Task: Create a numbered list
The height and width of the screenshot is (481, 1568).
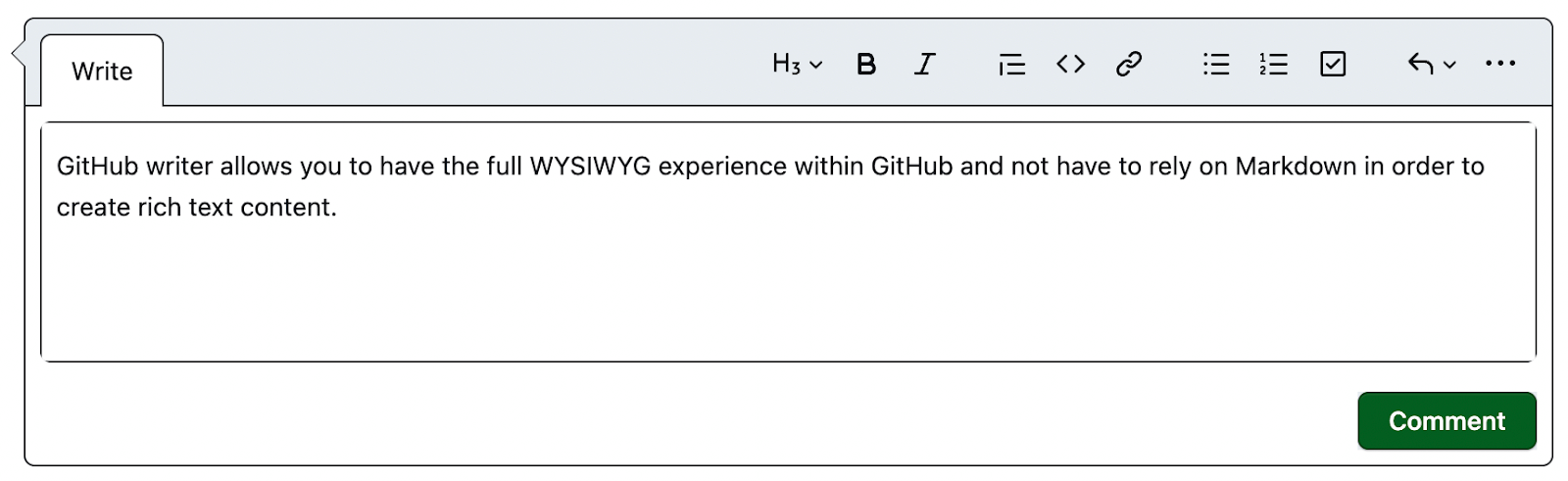Action: pyautogui.click(x=1274, y=65)
